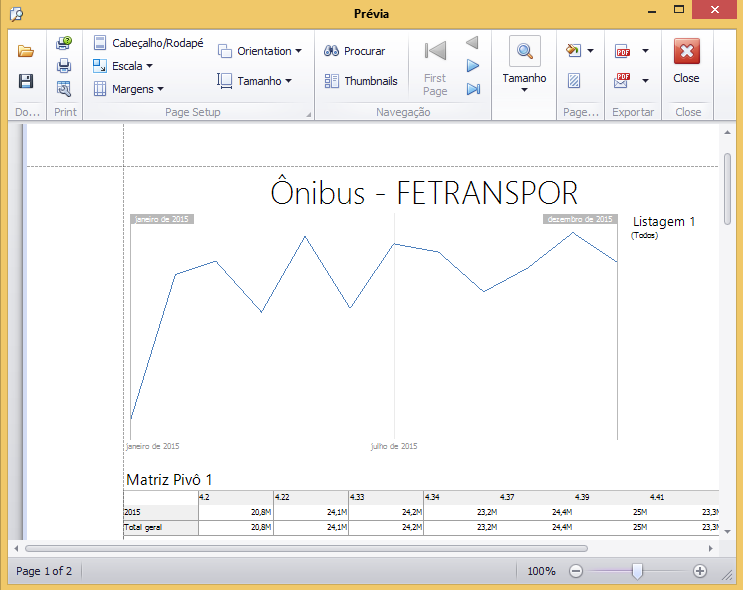Click the 'Listagem 1' label
The image size is (743, 590).
[x=663, y=221]
